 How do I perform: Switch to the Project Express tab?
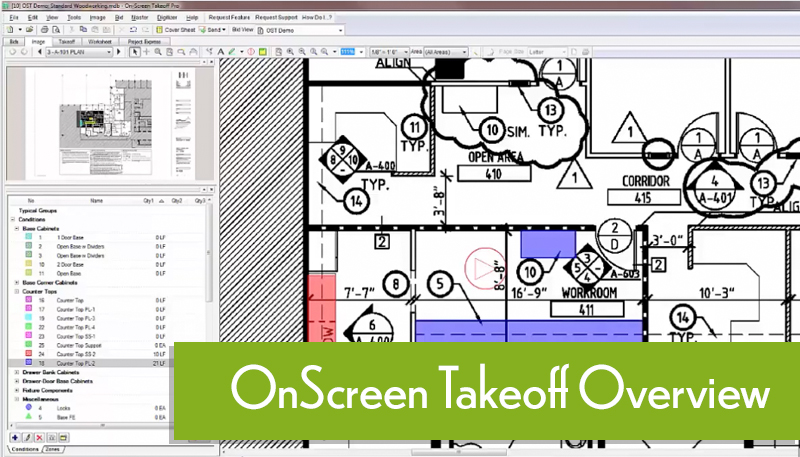point(144,42)
